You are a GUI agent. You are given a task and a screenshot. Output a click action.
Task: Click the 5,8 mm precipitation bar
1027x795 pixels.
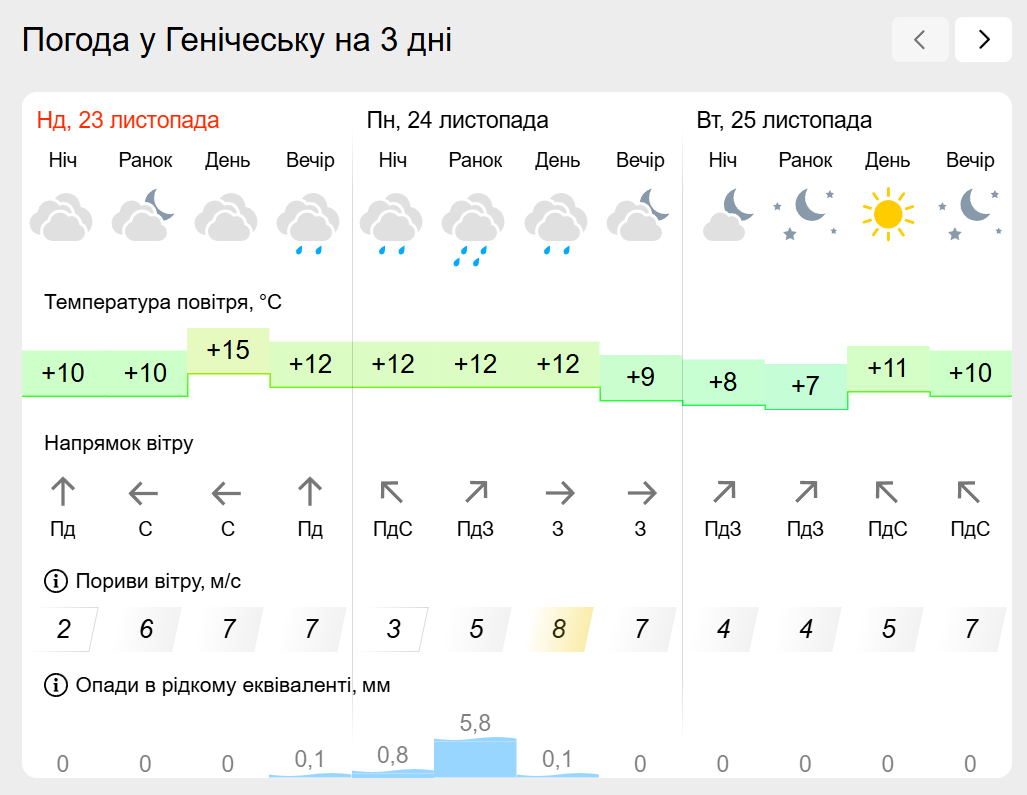point(475,756)
